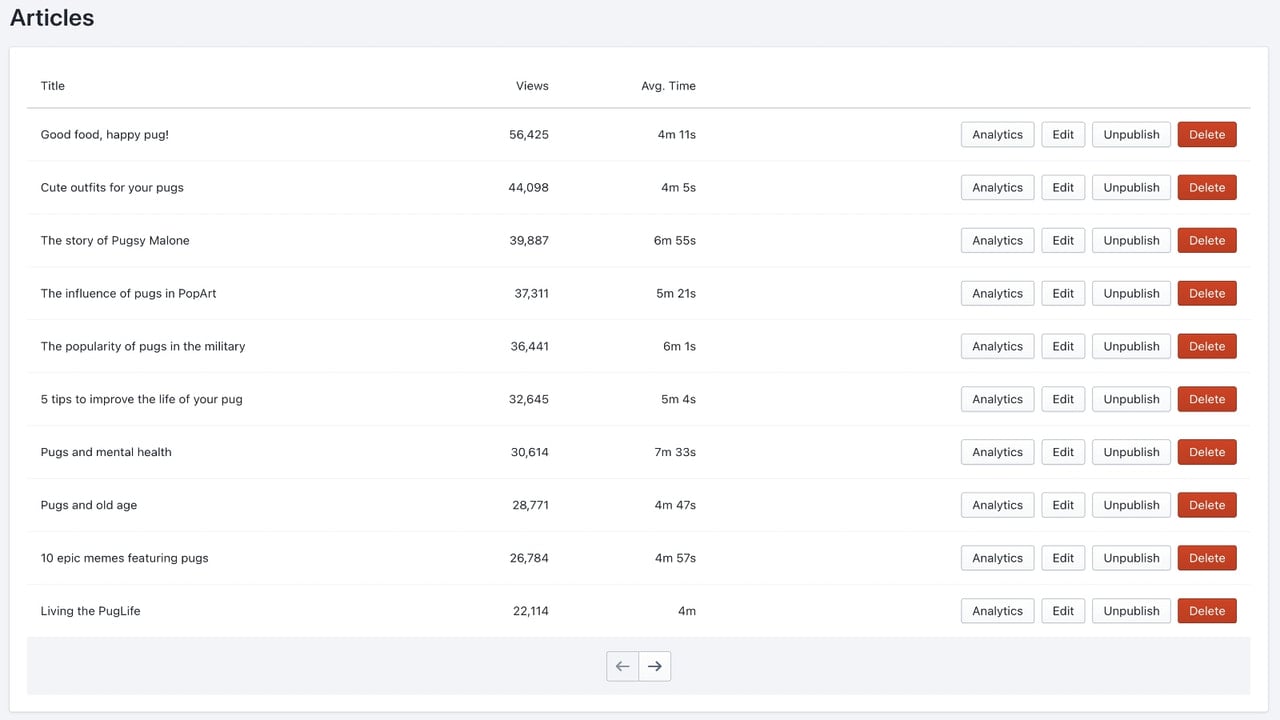Unpublish 'Living the PugLife' article
The image size is (1280, 720).
[x=1131, y=612]
